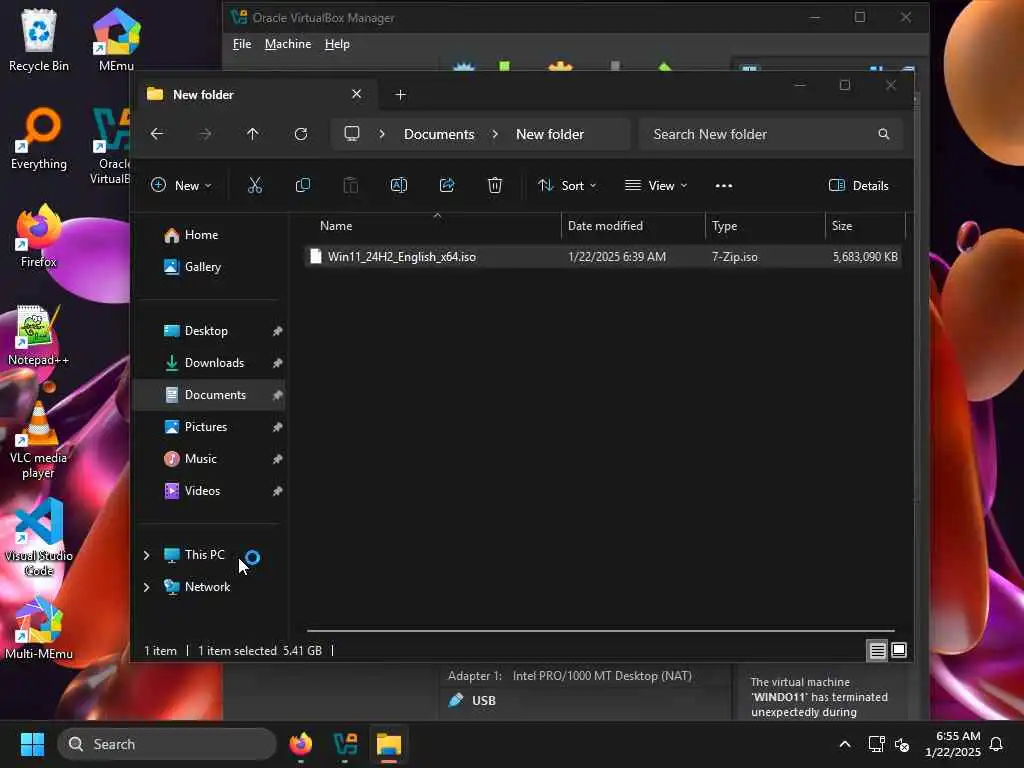Click File Explorer icon in taskbar
1024x768 pixels.
pyautogui.click(x=389, y=744)
